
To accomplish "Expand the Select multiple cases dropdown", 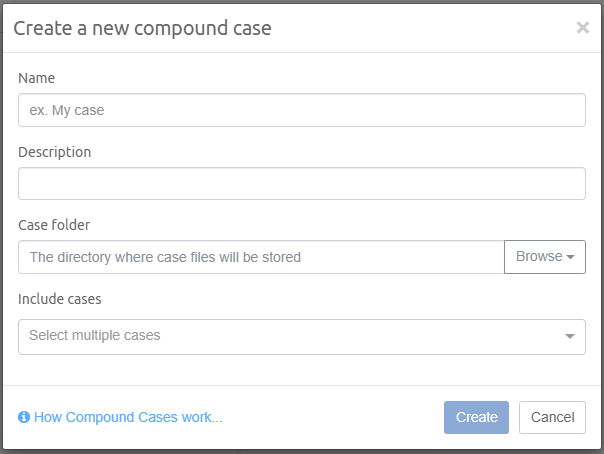I will [x=301, y=336].
